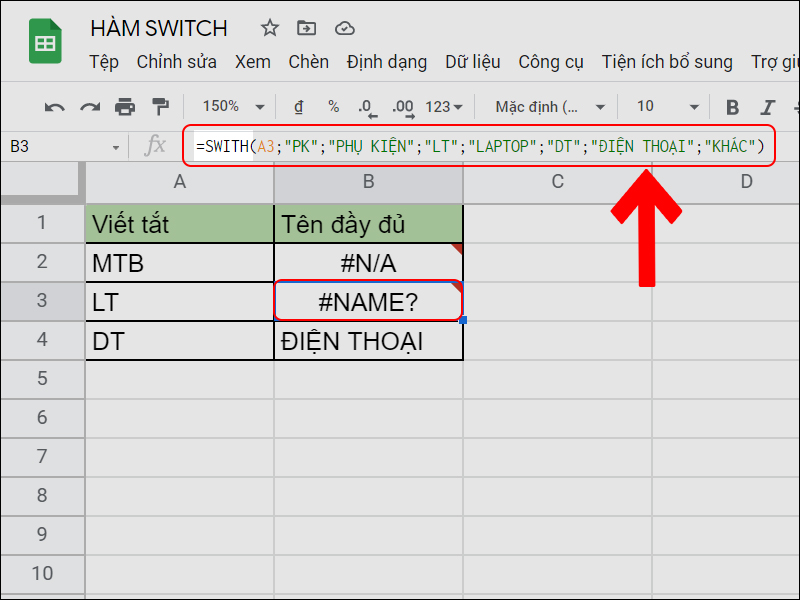This screenshot has height=600, width=800.
Task: Format as currency with ₫ button
Action: (298, 107)
